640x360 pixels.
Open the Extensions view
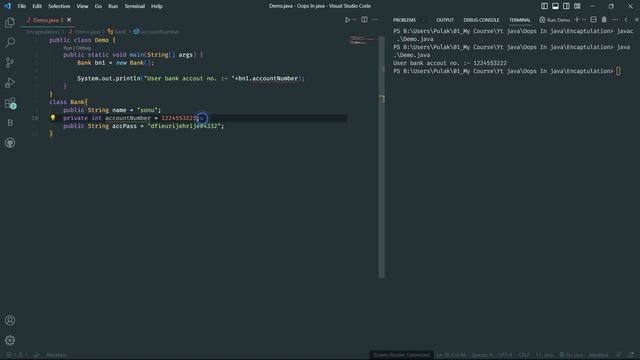[10, 103]
